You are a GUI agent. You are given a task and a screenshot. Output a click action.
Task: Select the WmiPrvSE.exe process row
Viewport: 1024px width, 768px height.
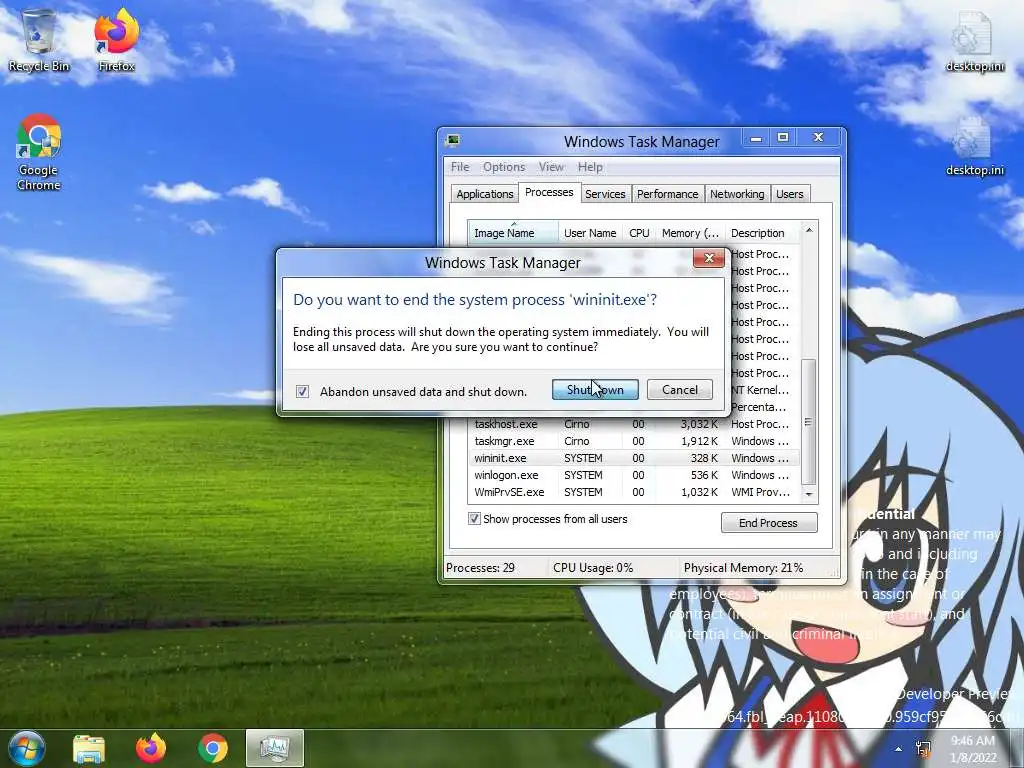[x=633, y=492]
